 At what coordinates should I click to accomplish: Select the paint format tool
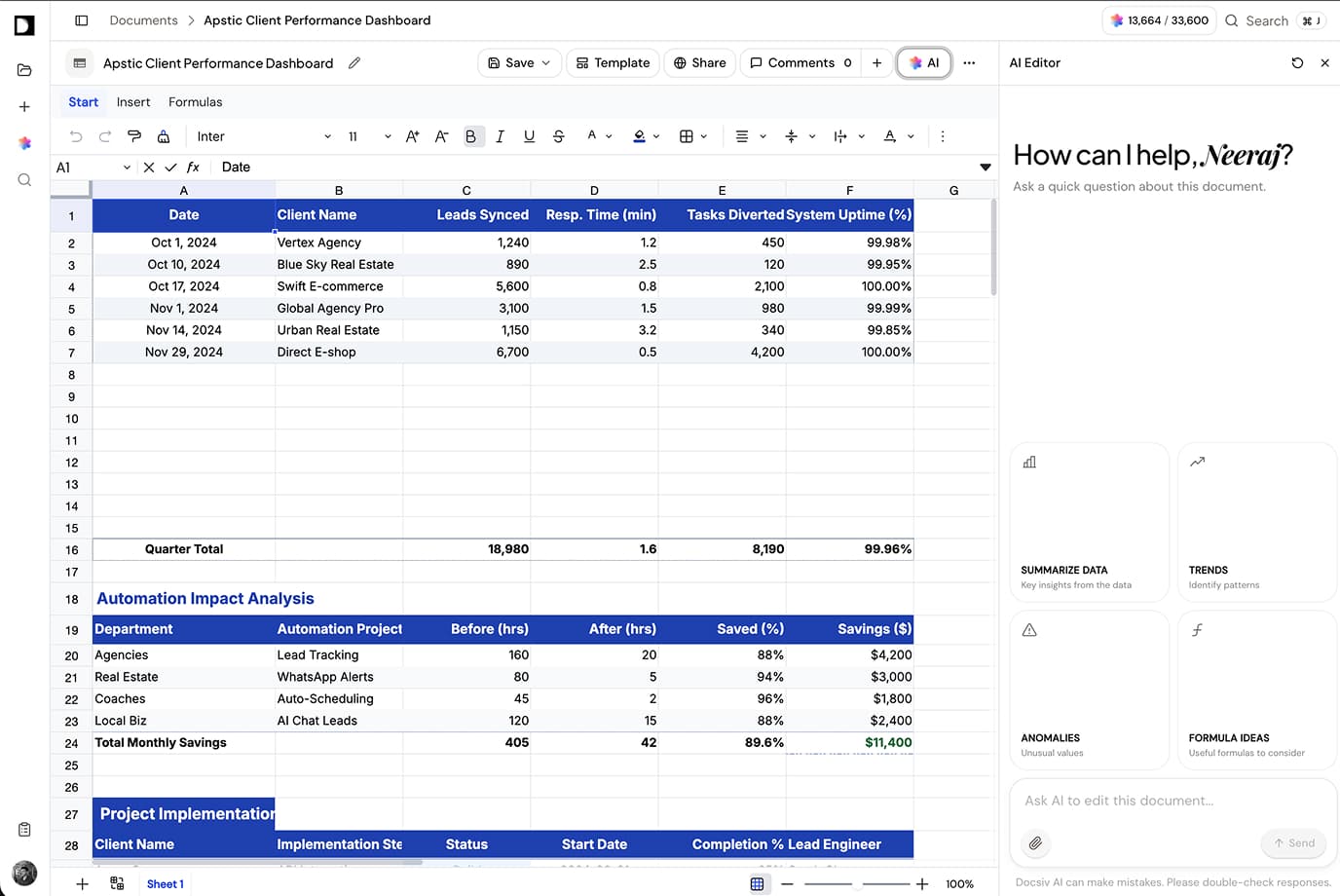[x=134, y=136]
